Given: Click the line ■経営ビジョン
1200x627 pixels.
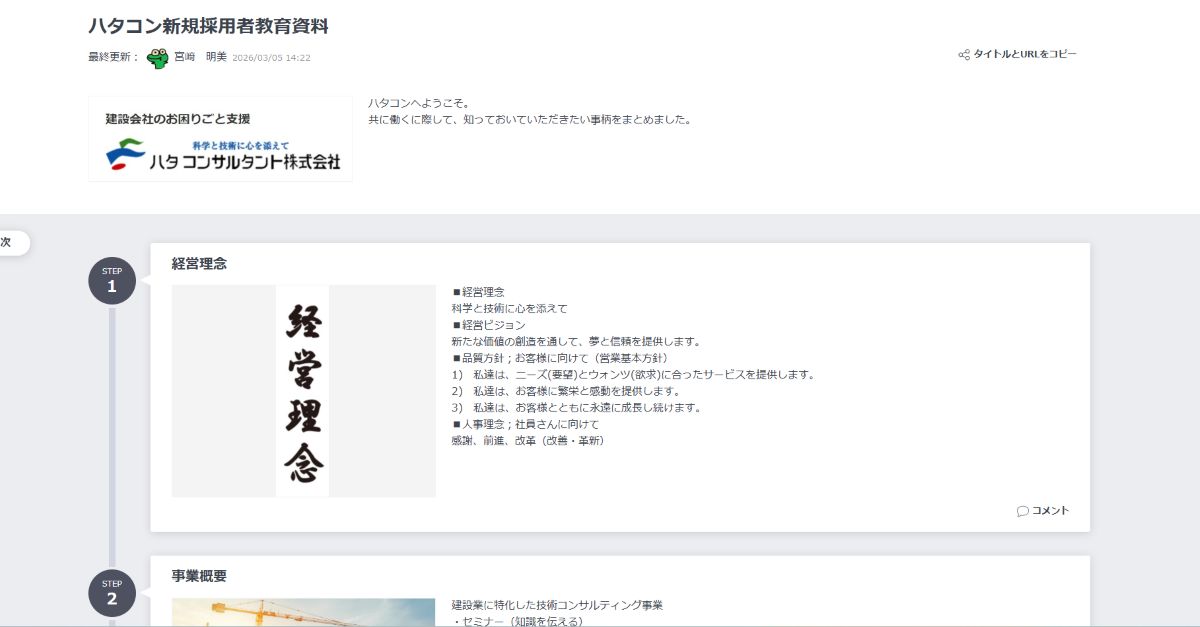Looking at the screenshot, I should 488,325.
